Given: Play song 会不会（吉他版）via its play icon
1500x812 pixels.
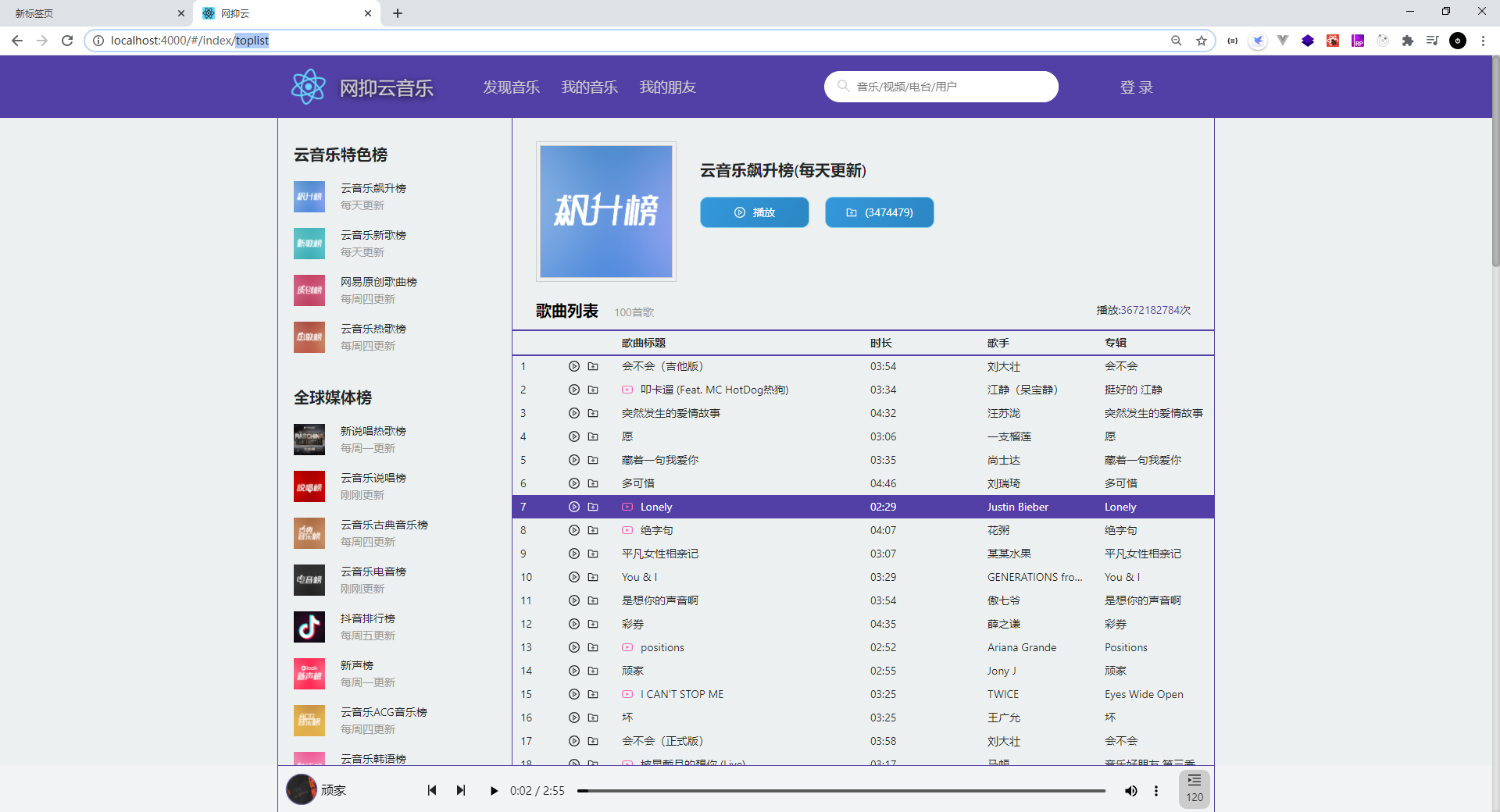Looking at the screenshot, I should [573, 366].
